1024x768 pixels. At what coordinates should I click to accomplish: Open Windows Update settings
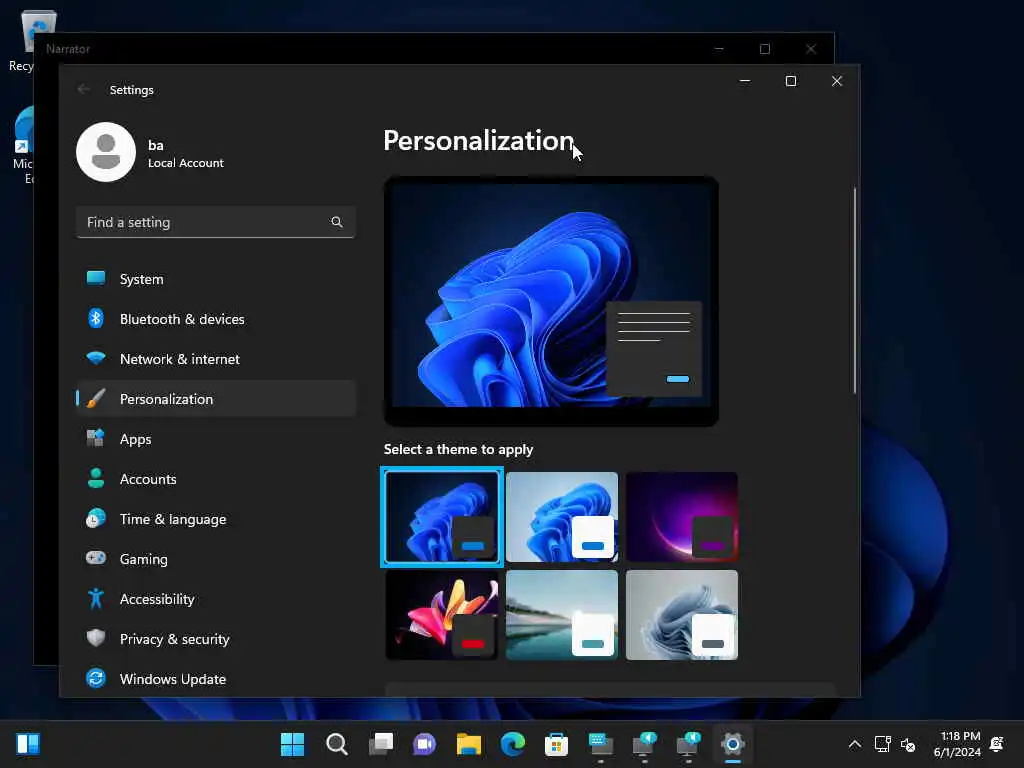pos(216,679)
